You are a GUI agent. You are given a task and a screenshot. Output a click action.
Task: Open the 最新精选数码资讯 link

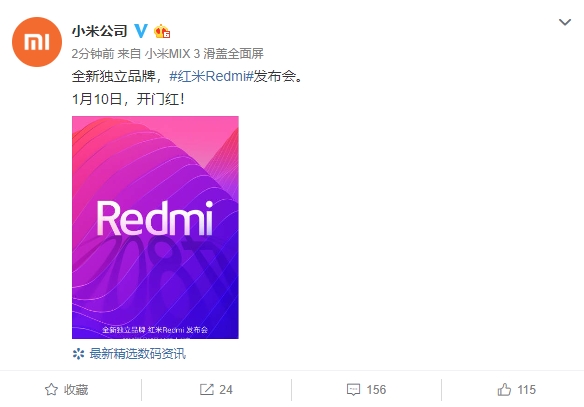tap(137, 353)
